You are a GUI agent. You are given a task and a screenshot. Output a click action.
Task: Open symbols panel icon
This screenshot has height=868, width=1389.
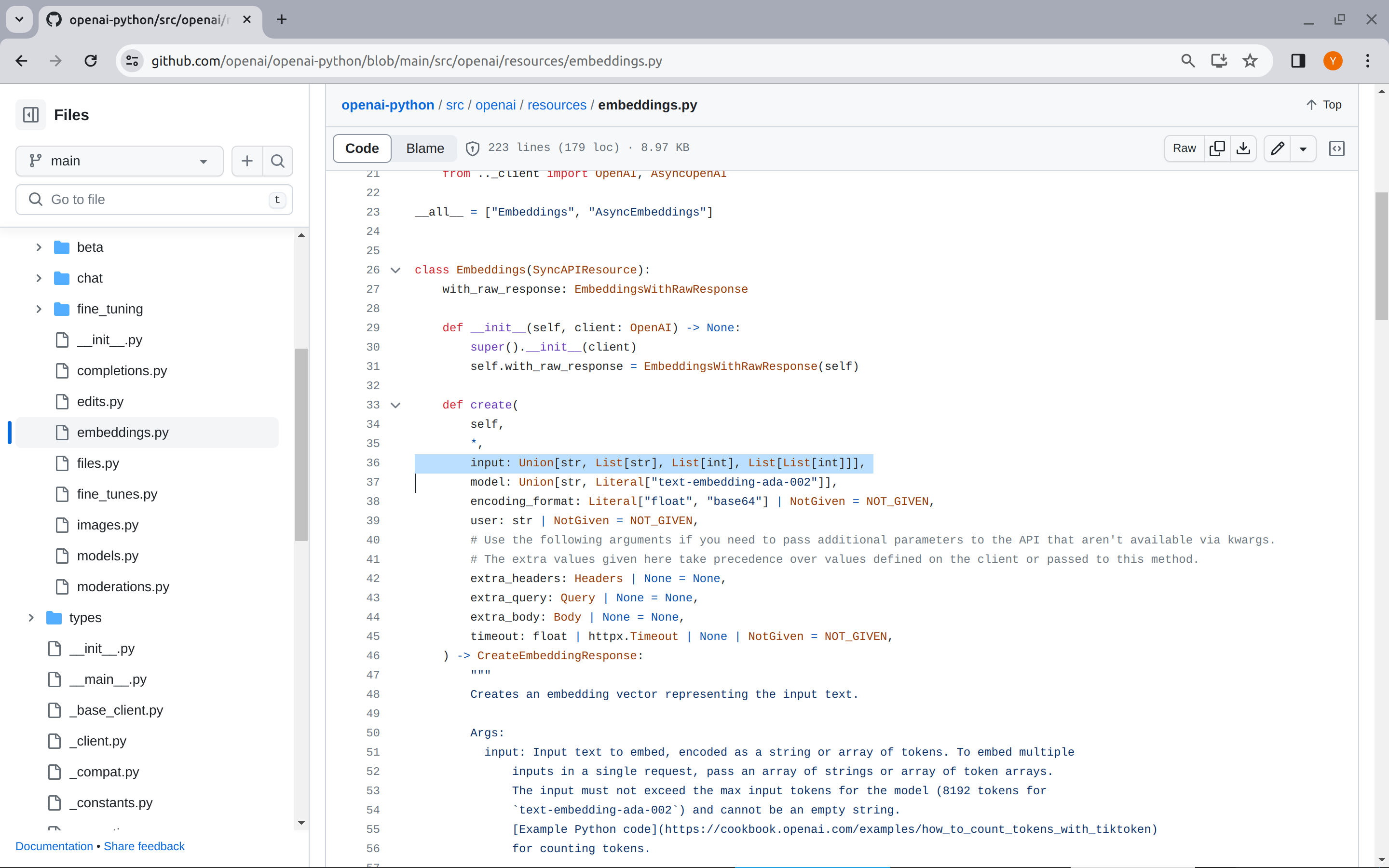coord(1337,149)
